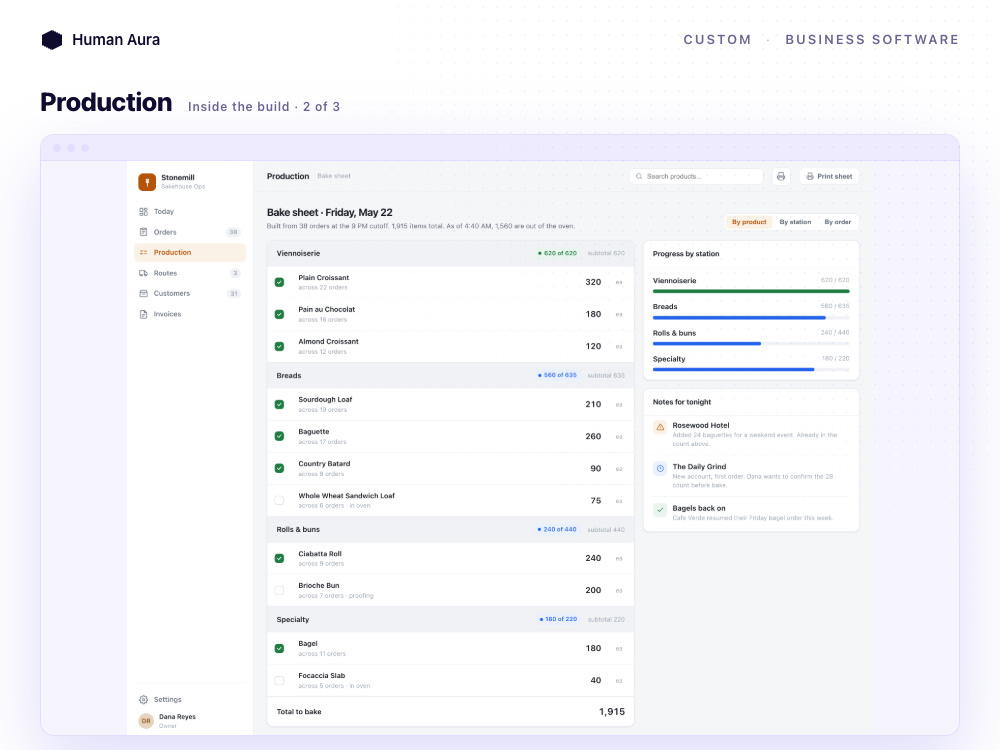The width and height of the screenshot is (1000, 750).
Task: Open Routes in the sidebar
Action: pos(189,273)
